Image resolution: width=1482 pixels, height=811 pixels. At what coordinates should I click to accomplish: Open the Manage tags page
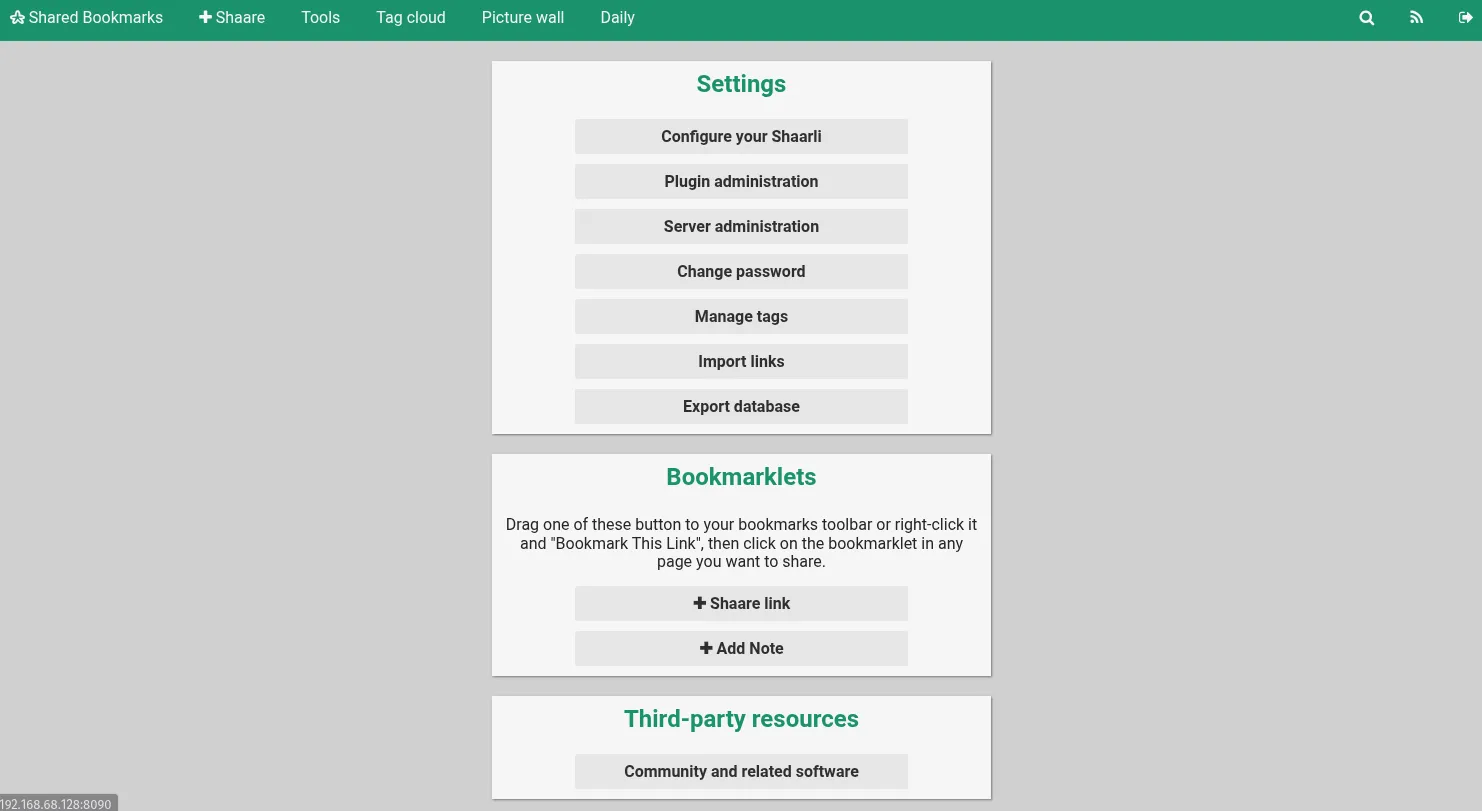pos(741,316)
